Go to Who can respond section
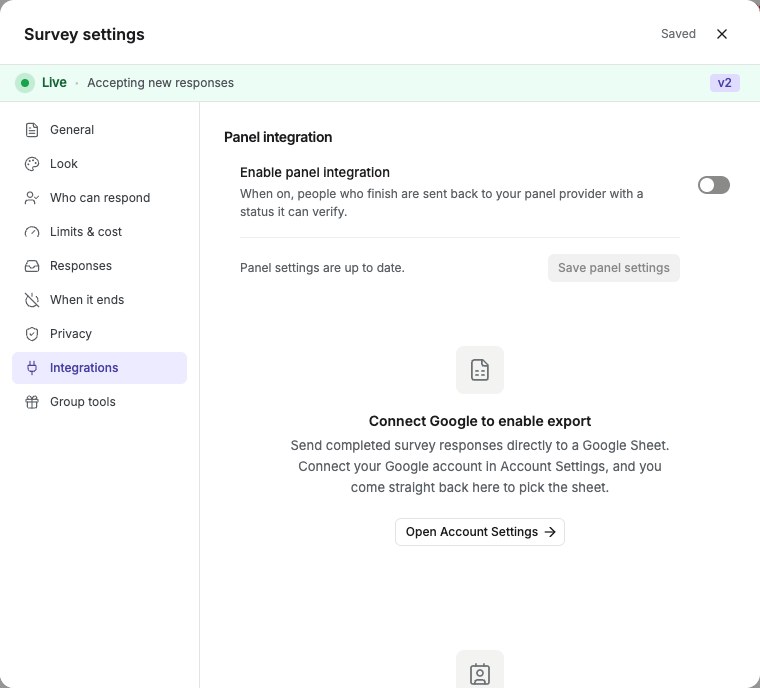The width and height of the screenshot is (760, 688). [99, 198]
